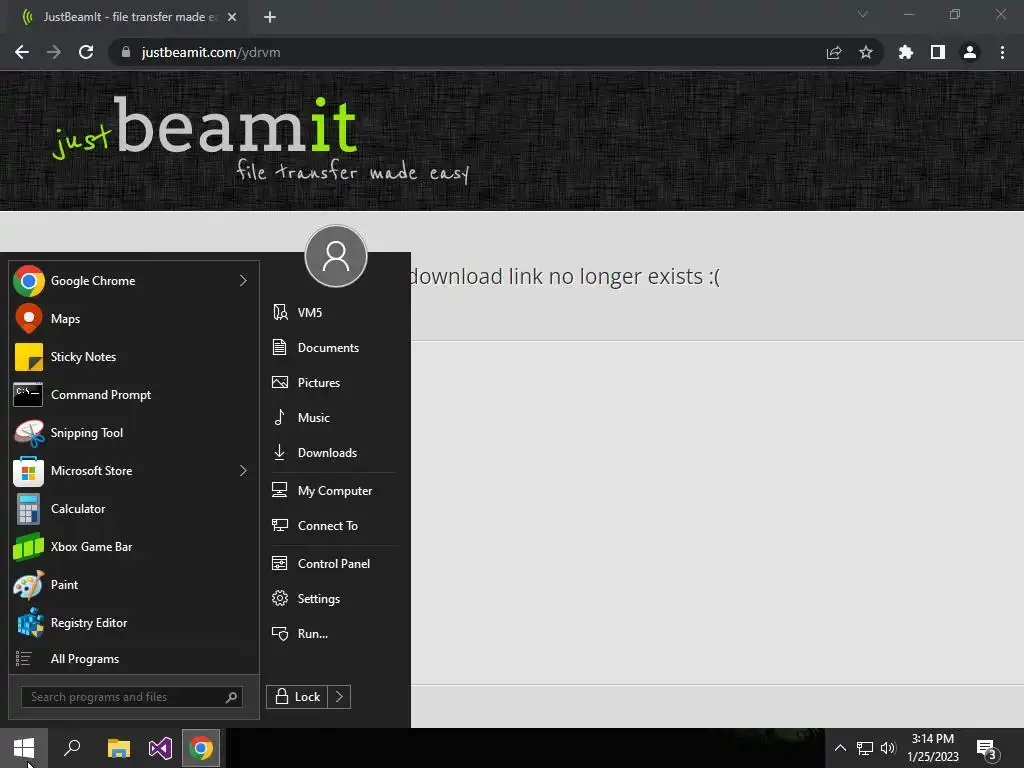The height and width of the screenshot is (768, 1024).
Task: Open volume control in tray
Action: coord(888,748)
